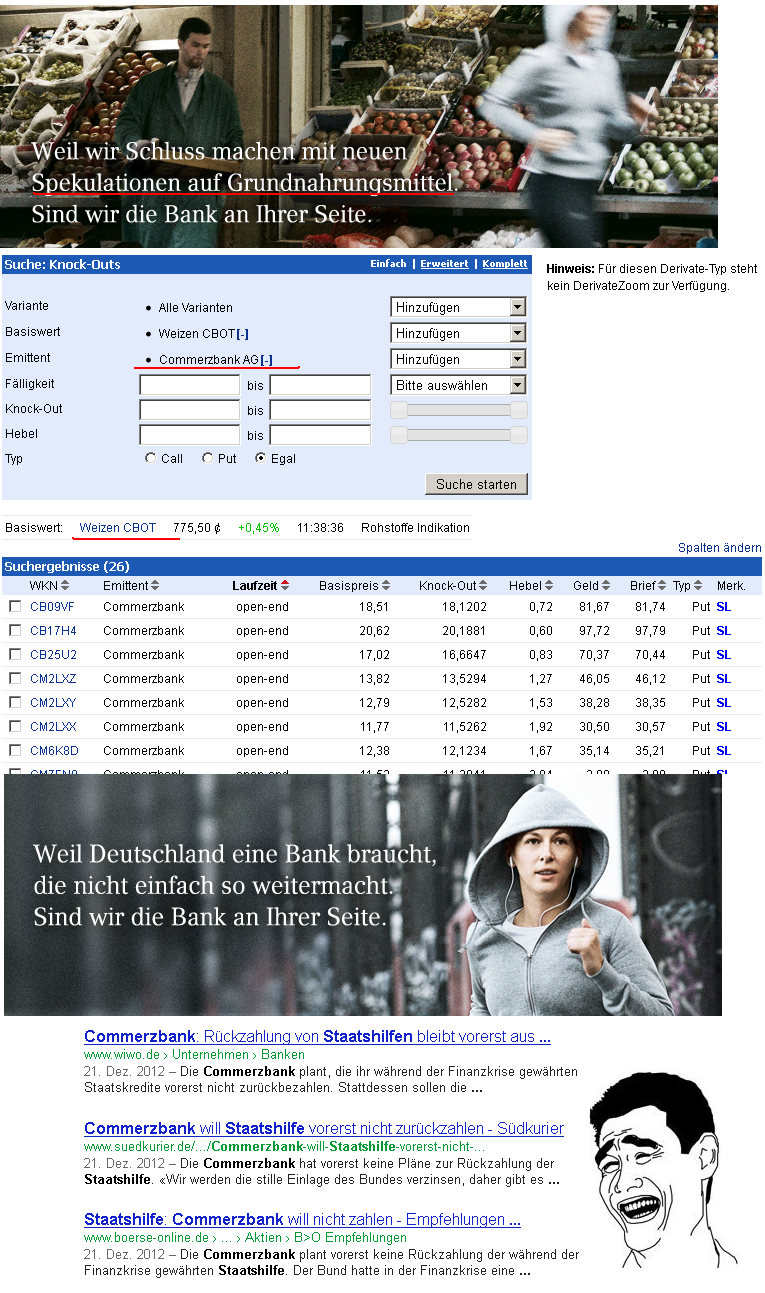Click the Fälligkeit start input field
765x1293 pixels.
[x=190, y=385]
